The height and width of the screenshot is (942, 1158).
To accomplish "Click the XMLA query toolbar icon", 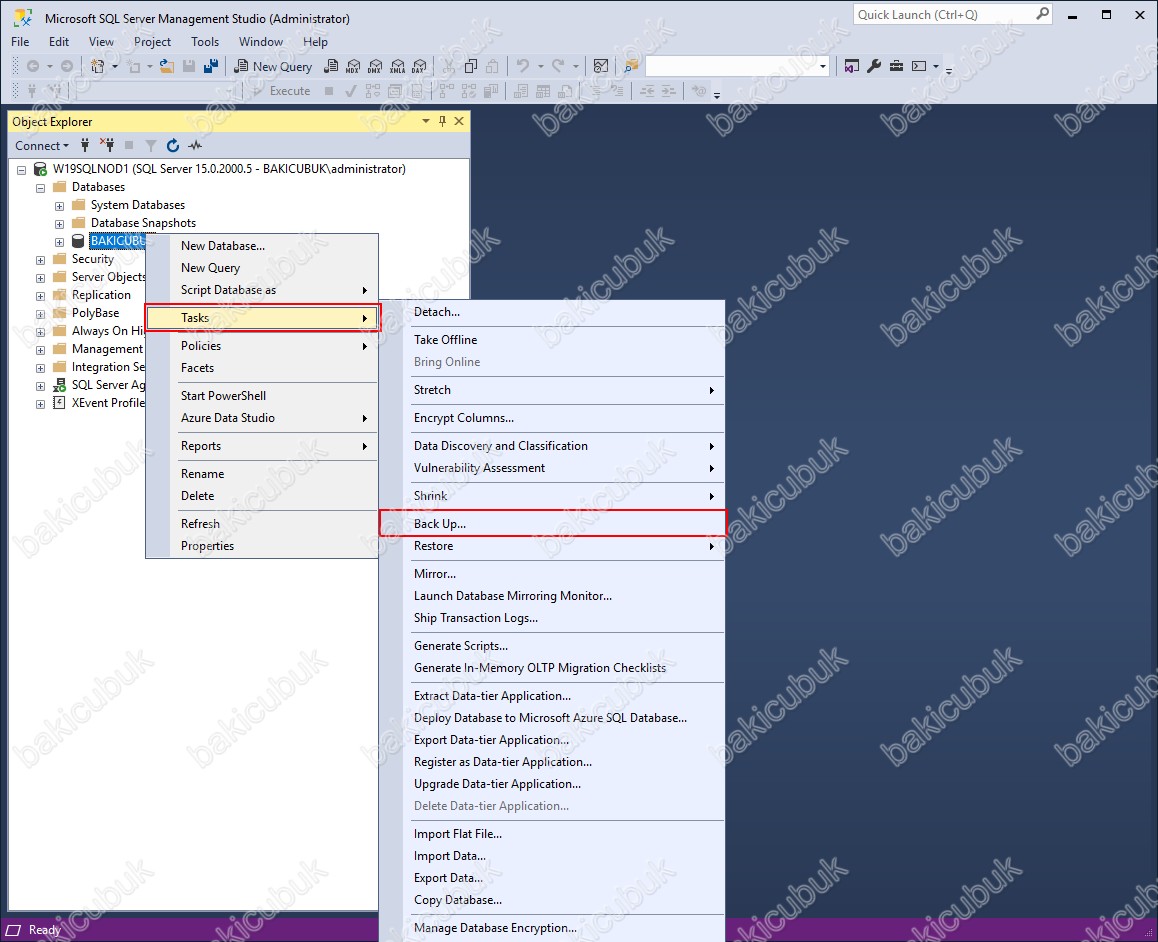I will 397,66.
